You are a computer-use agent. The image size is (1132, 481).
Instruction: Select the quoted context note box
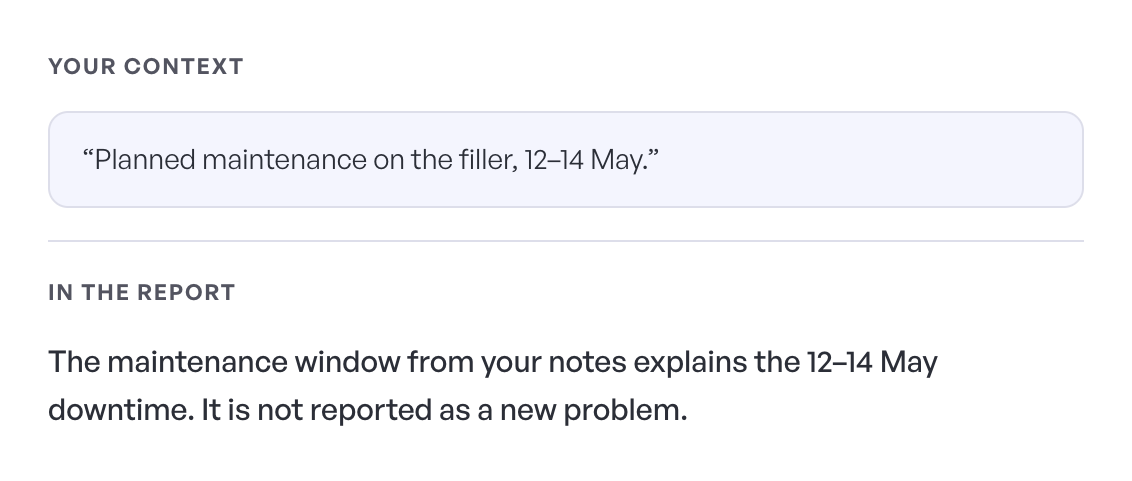566,160
